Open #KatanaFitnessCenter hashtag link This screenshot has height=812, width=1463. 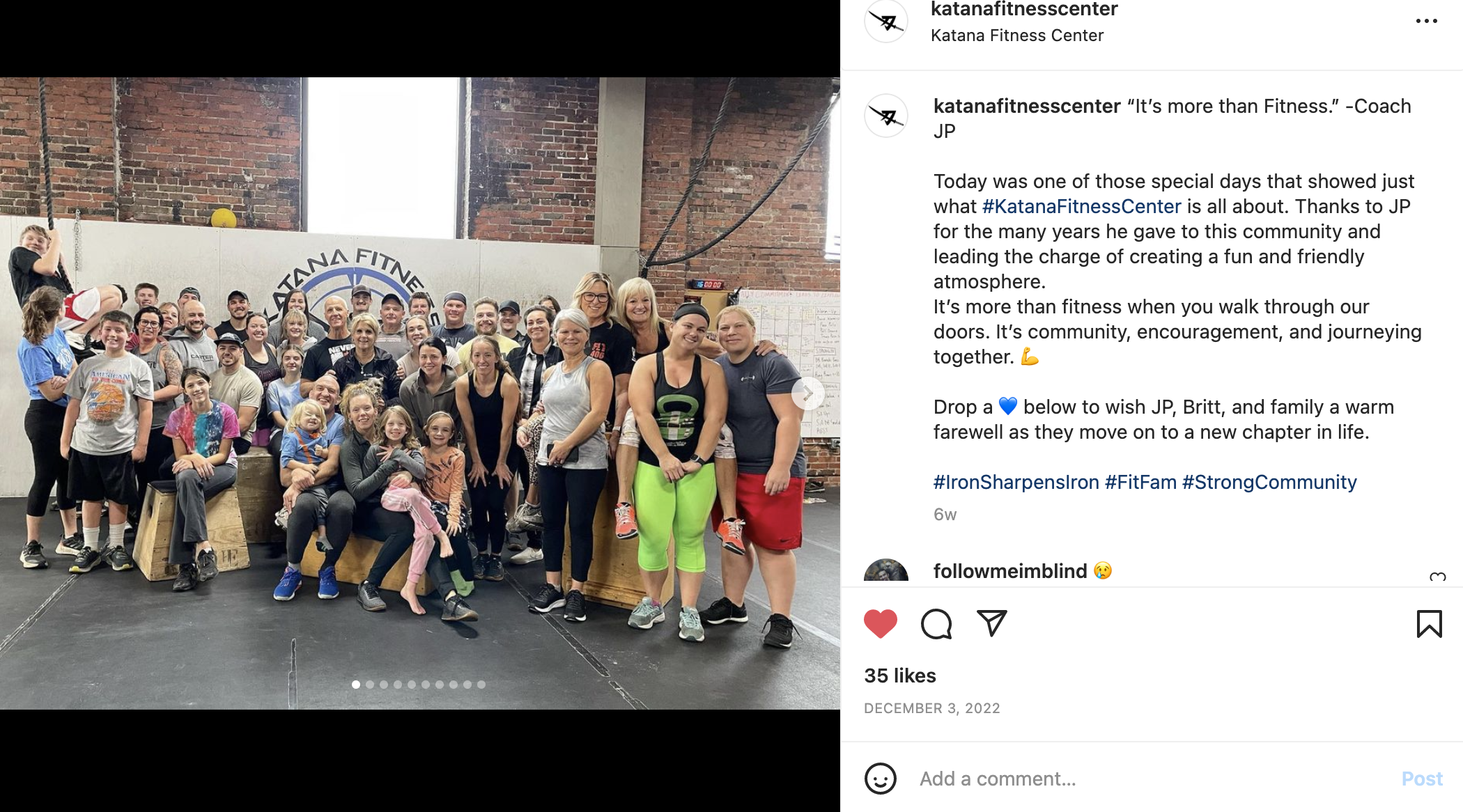coord(1081,206)
